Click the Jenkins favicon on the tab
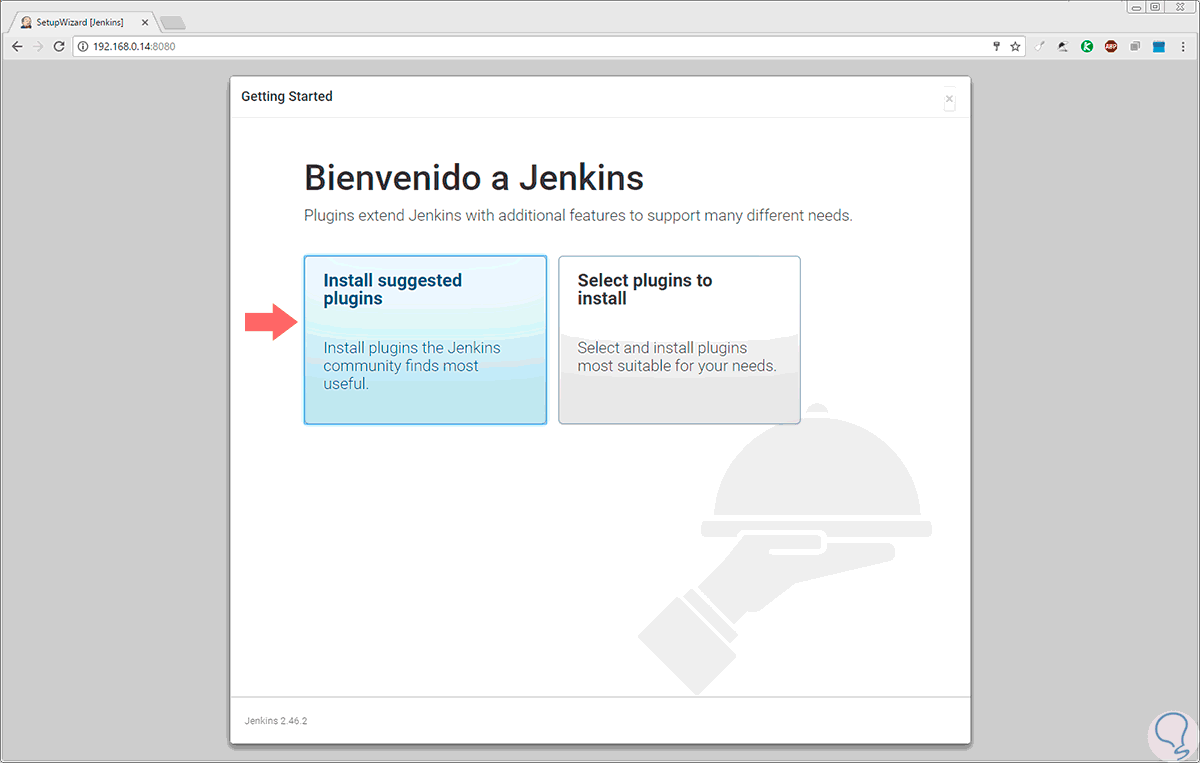 click(26, 22)
